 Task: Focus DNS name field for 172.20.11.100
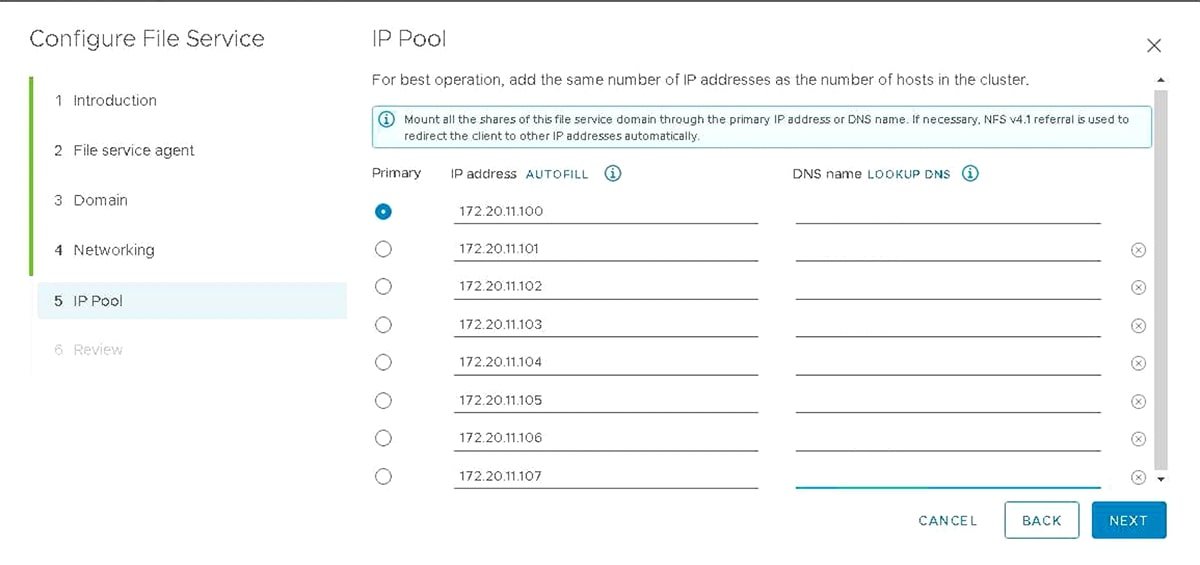click(x=947, y=211)
